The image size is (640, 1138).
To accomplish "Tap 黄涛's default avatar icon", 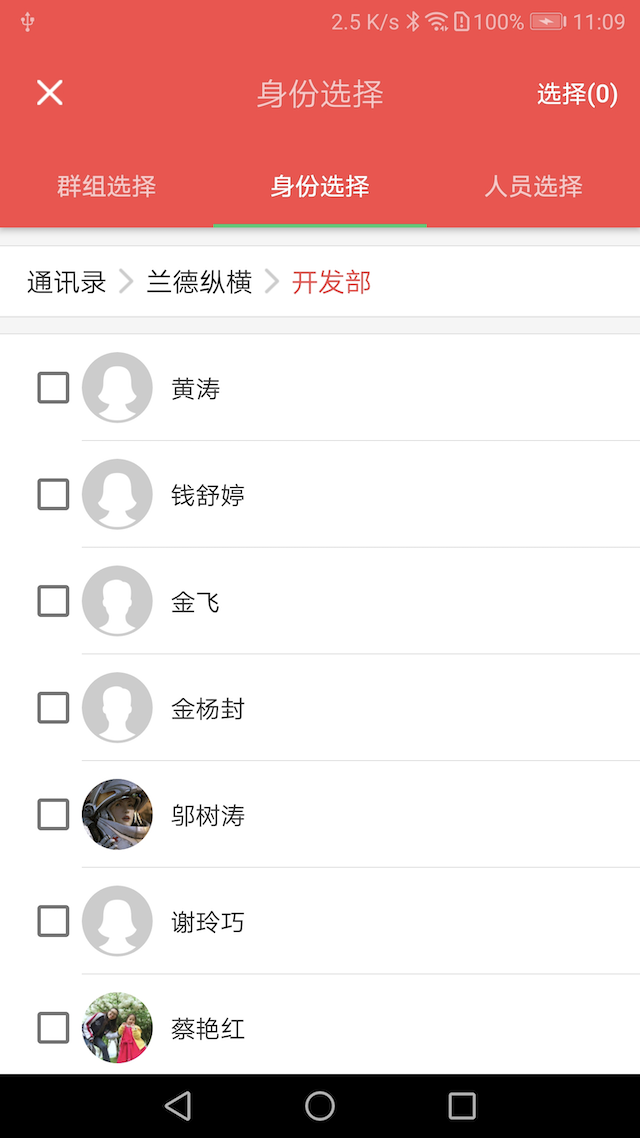I will pos(117,388).
